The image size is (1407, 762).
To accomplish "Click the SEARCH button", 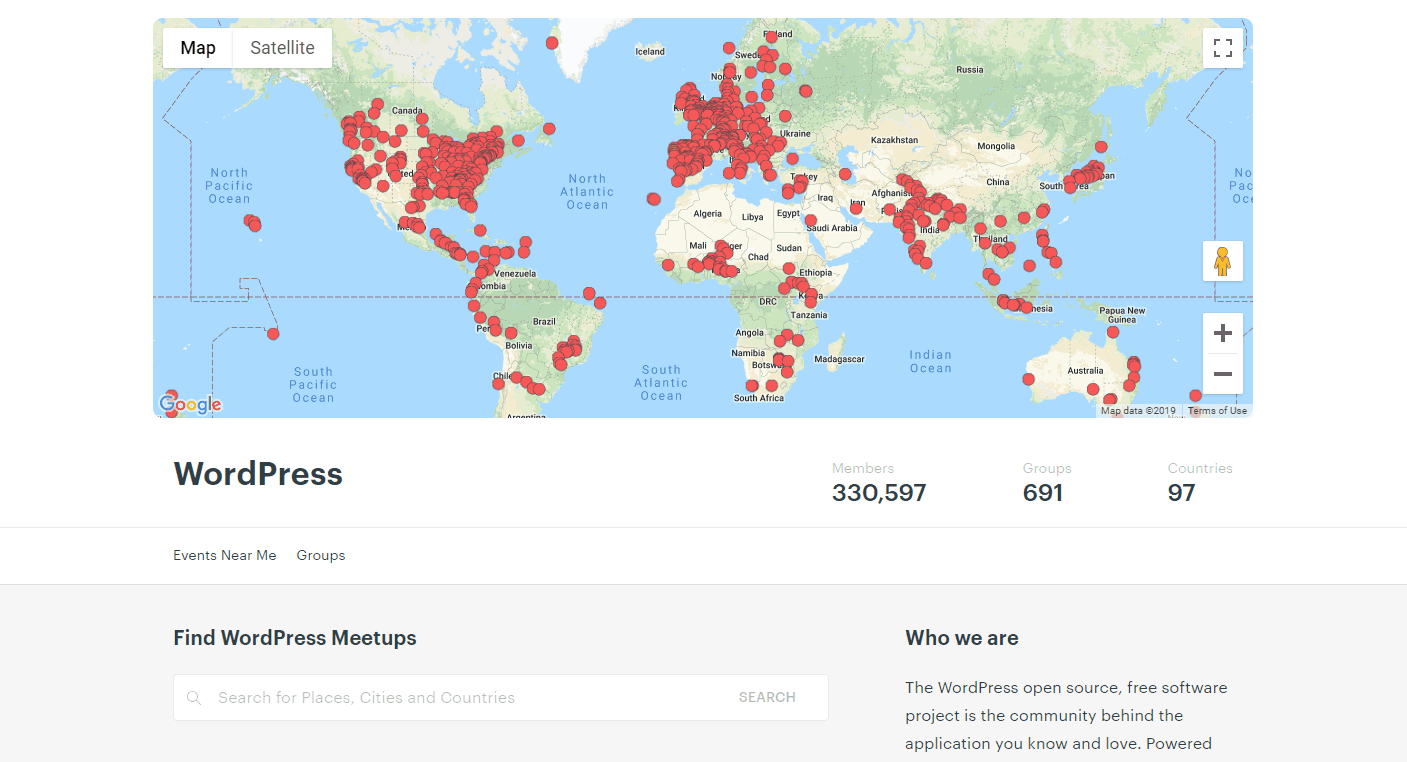I will pos(767,697).
